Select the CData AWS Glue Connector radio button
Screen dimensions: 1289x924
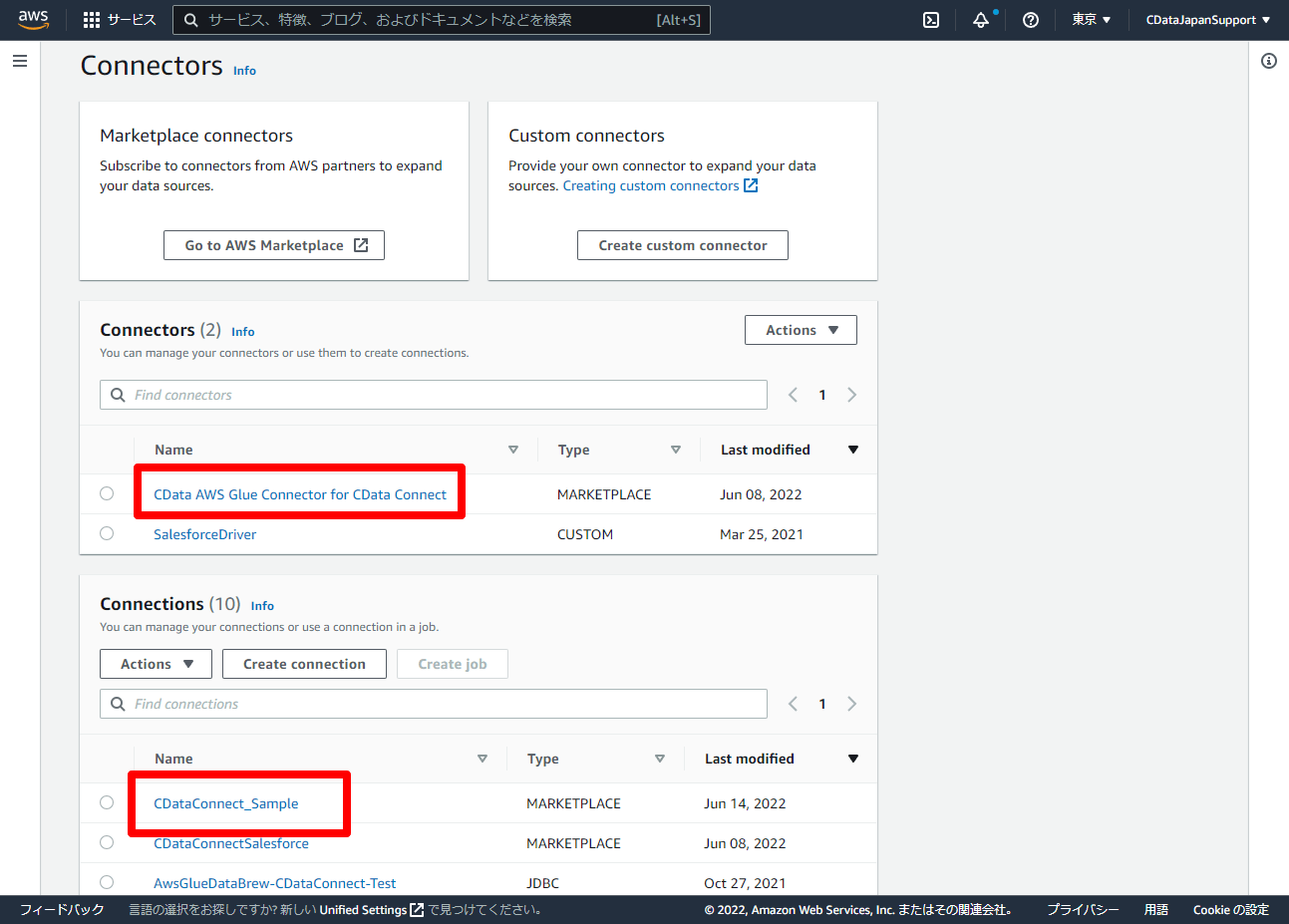click(107, 493)
